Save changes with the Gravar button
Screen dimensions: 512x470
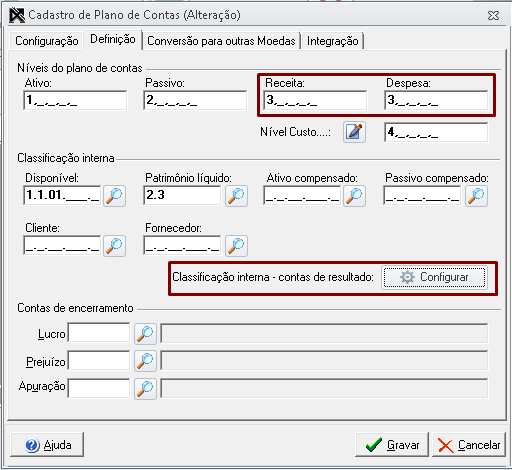(x=392, y=445)
